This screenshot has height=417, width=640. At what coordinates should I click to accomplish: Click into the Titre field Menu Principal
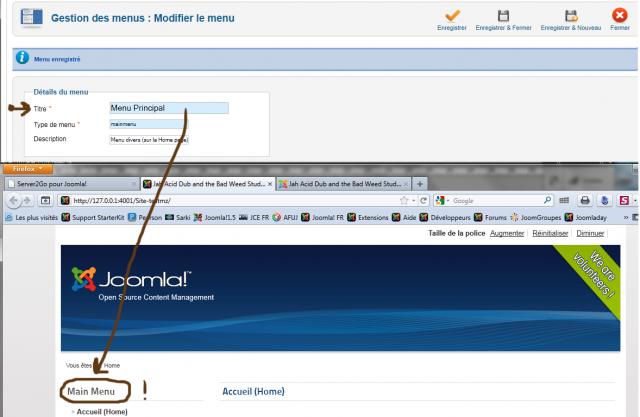click(x=169, y=108)
